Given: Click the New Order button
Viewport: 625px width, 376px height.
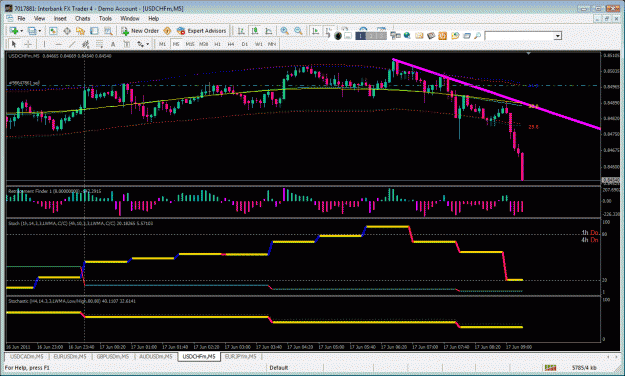Looking at the screenshot, I should (x=140, y=31).
